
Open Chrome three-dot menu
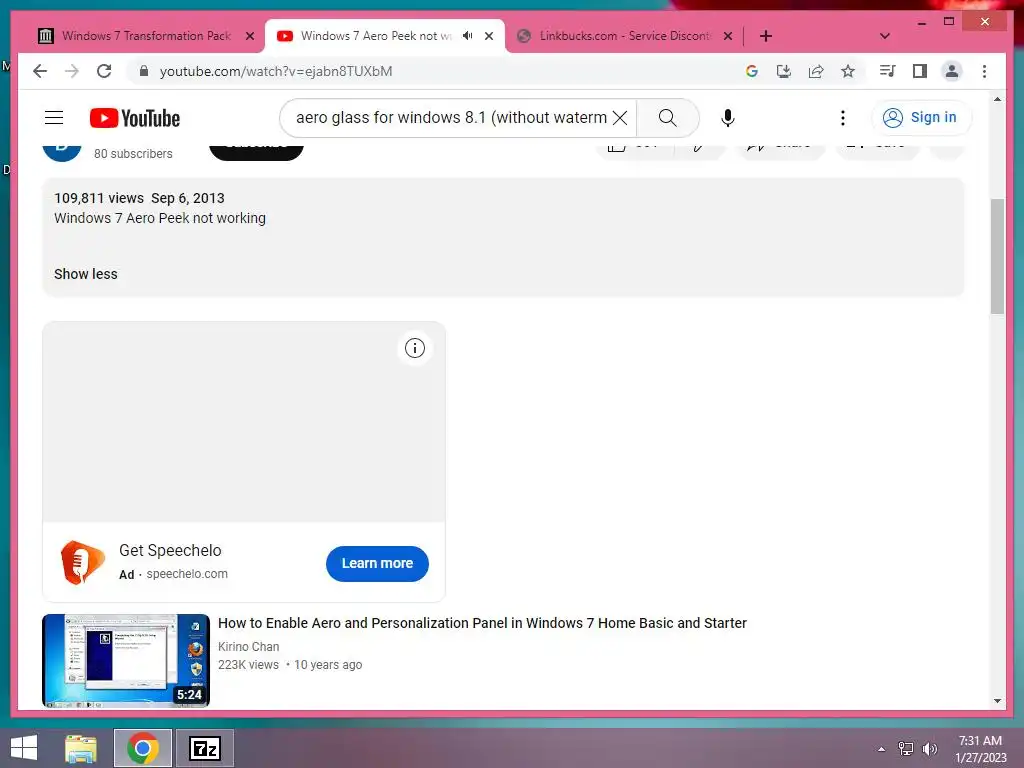click(x=984, y=71)
